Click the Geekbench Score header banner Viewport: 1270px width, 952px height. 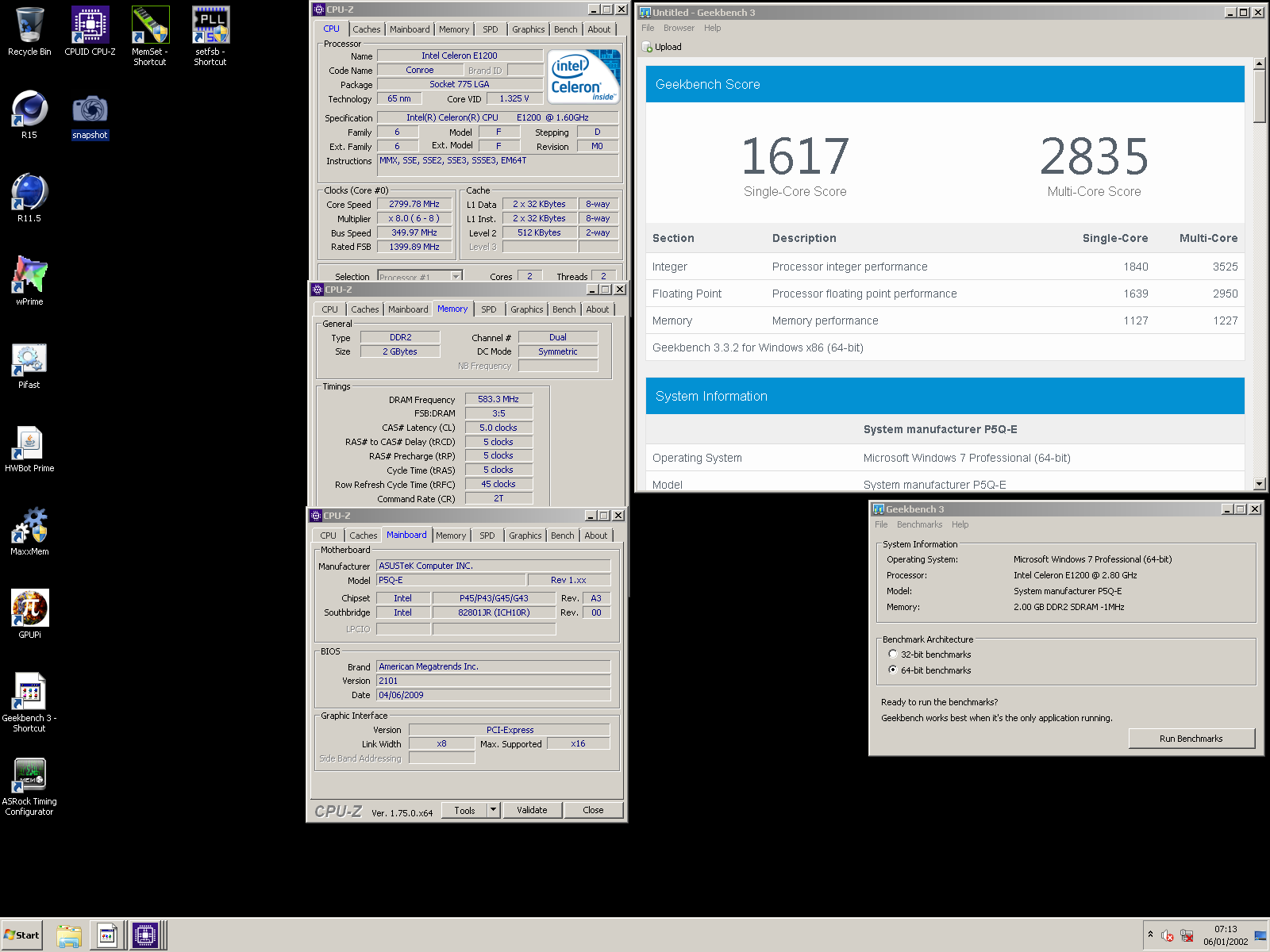click(x=945, y=84)
